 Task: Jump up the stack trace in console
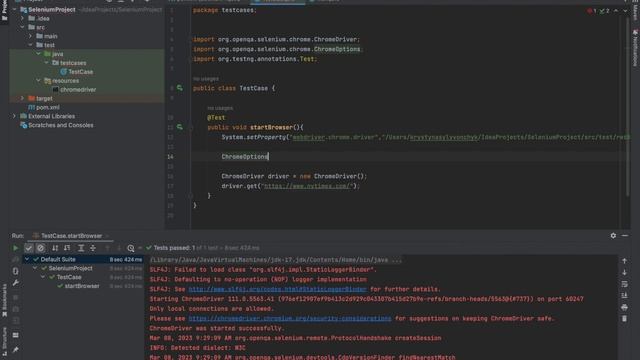click(x=624, y=261)
